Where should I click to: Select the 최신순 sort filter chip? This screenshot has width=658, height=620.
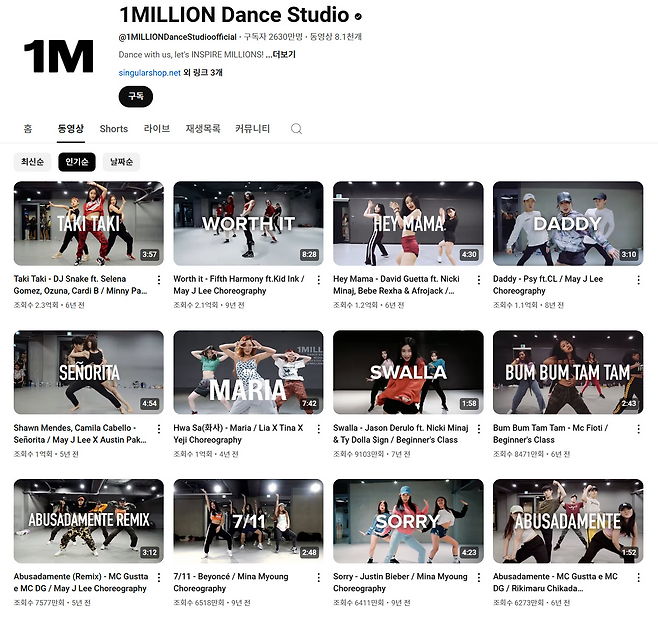pyautogui.click(x=33, y=162)
